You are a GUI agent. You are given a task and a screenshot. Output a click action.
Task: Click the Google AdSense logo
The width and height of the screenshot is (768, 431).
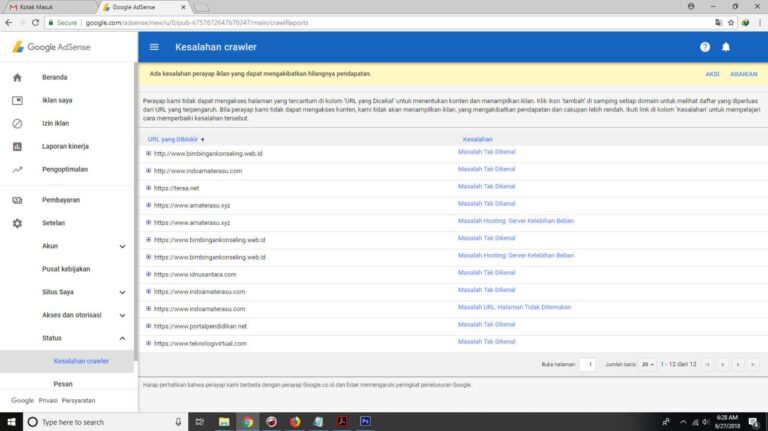pyautogui.click(x=51, y=47)
